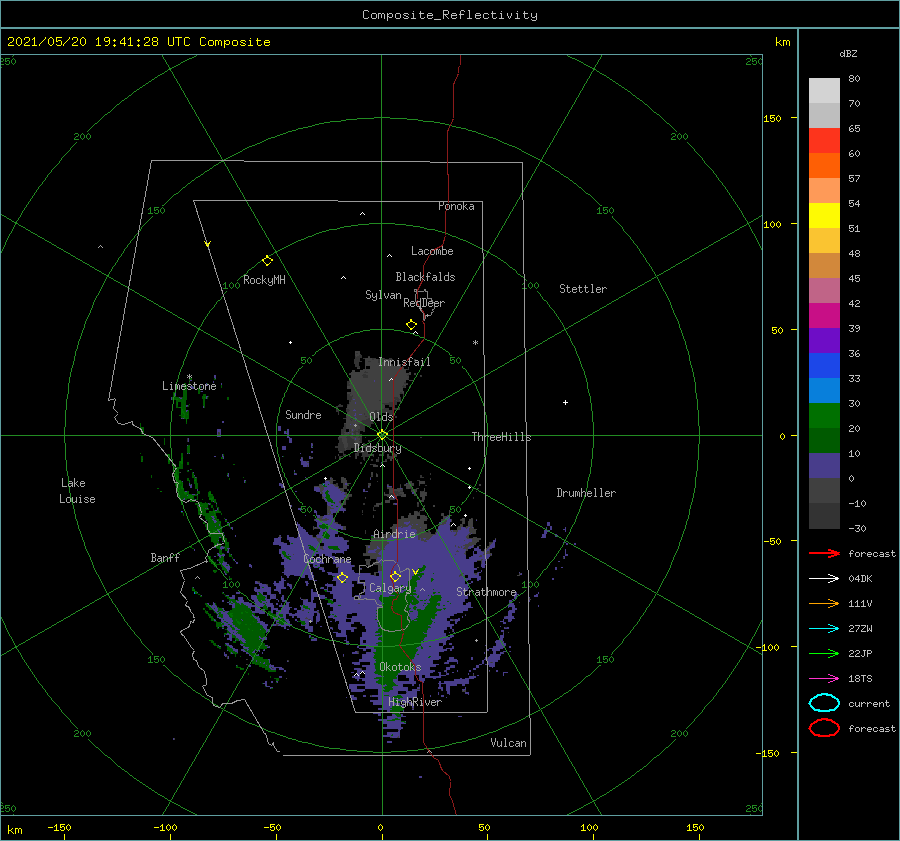Select the Okotoks label
The image size is (900, 841).
coord(400,667)
